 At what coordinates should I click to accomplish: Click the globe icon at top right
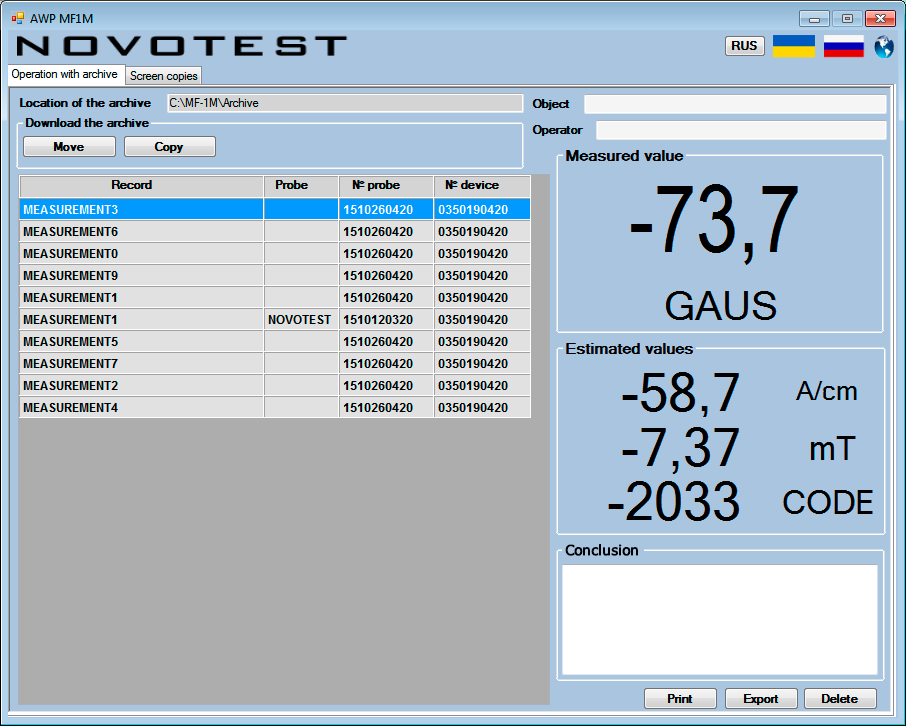pyautogui.click(x=883, y=46)
